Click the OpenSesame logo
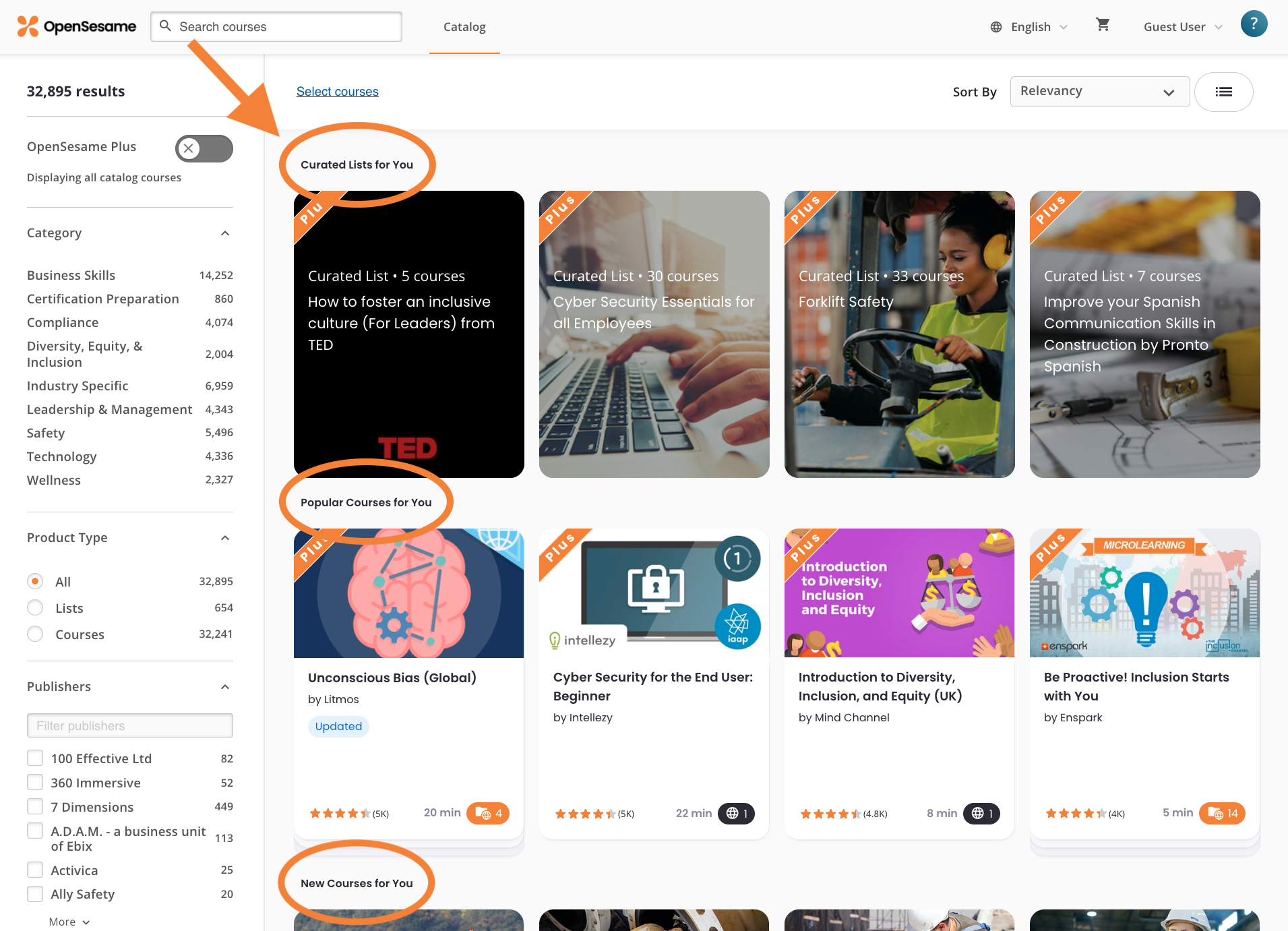 click(76, 27)
